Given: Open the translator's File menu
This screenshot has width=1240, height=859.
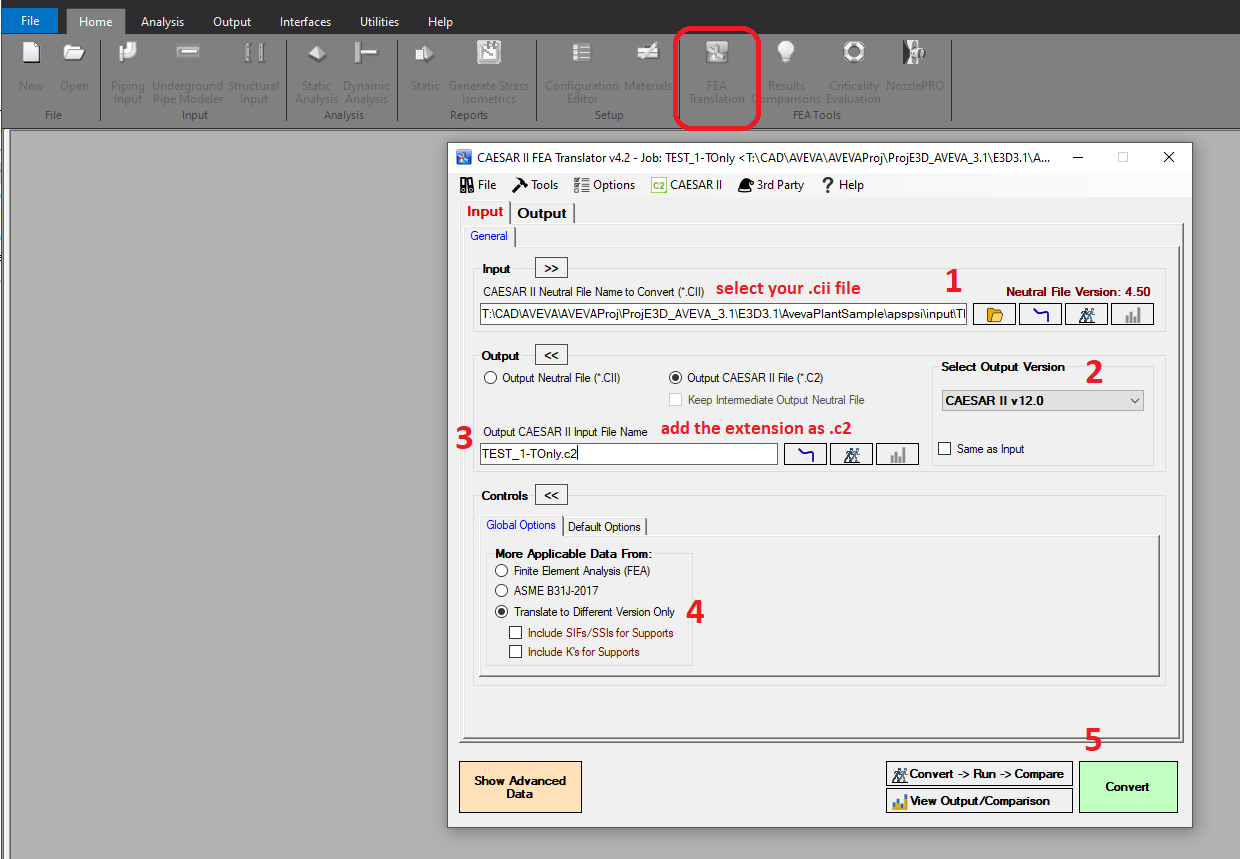Looking at the screenshot, I should click(x=478, y=185).
